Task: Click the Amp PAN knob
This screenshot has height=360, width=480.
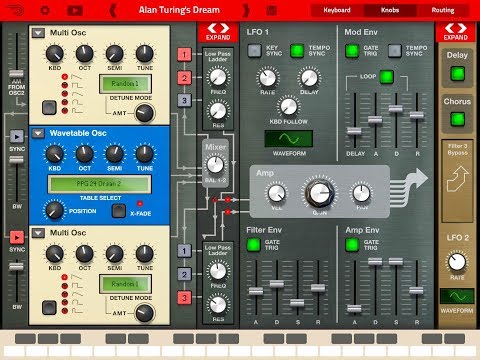Action: [361, 193]
